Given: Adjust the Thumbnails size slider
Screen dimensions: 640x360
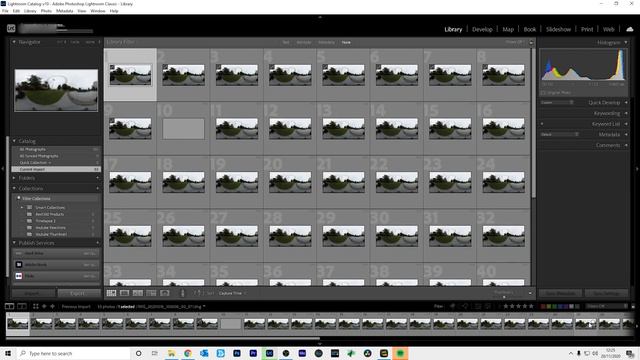Looking at the screenshot, I should click(505, 296).
